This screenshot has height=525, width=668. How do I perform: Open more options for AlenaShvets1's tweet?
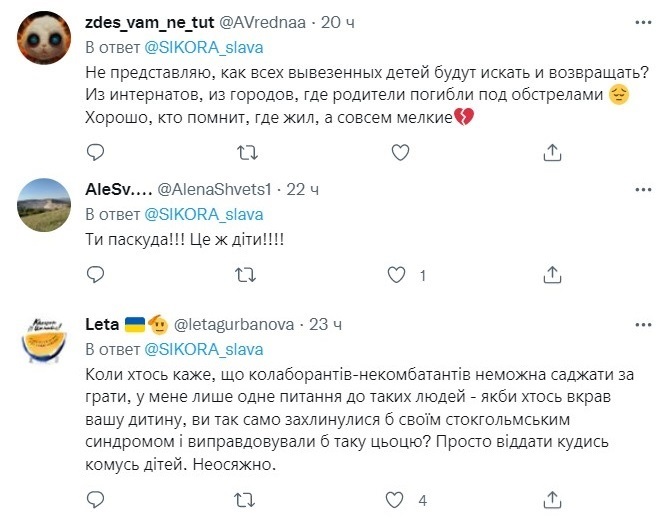point(639,188)
